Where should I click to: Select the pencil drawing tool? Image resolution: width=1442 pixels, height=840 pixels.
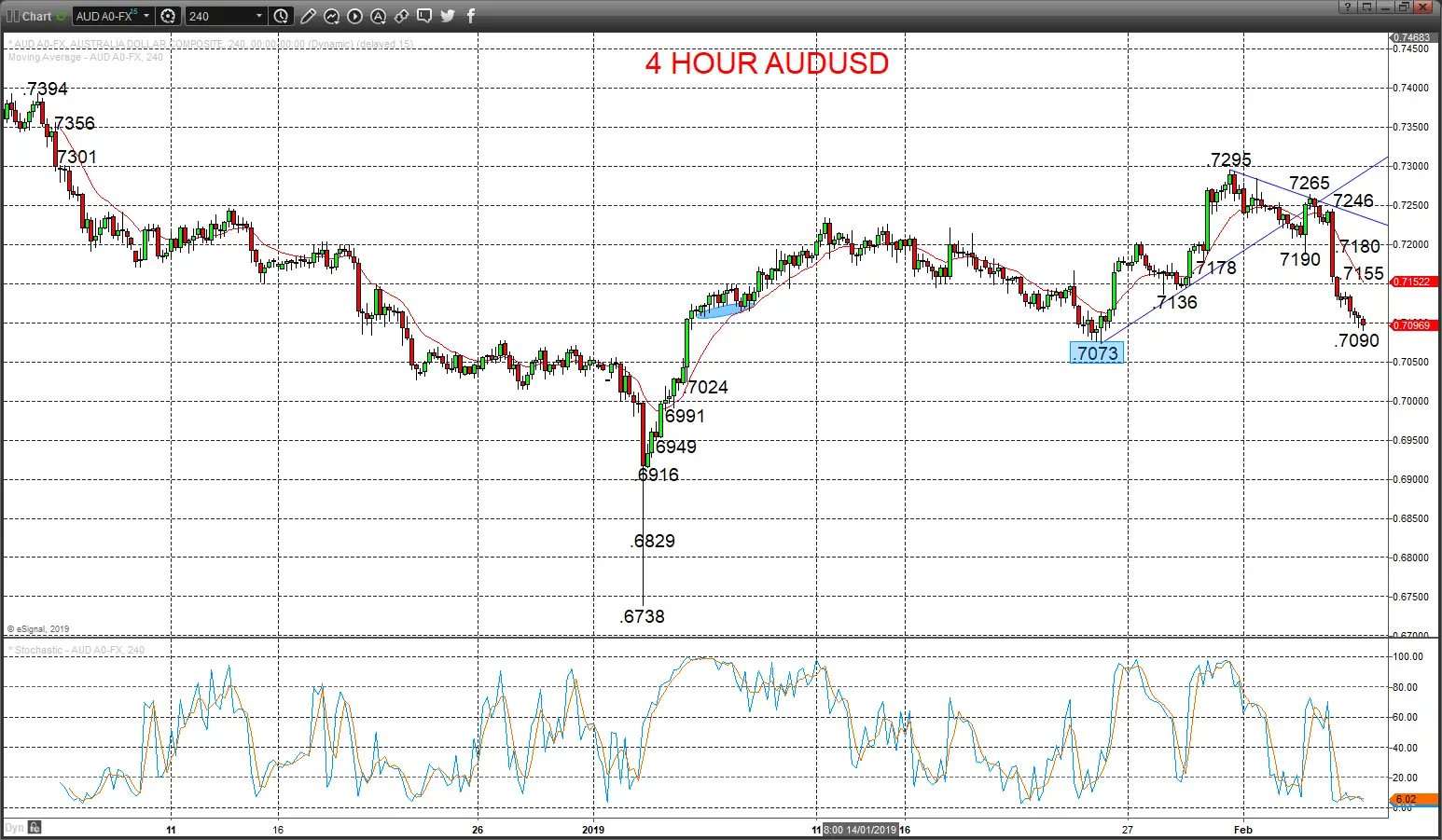pos(308,16)
